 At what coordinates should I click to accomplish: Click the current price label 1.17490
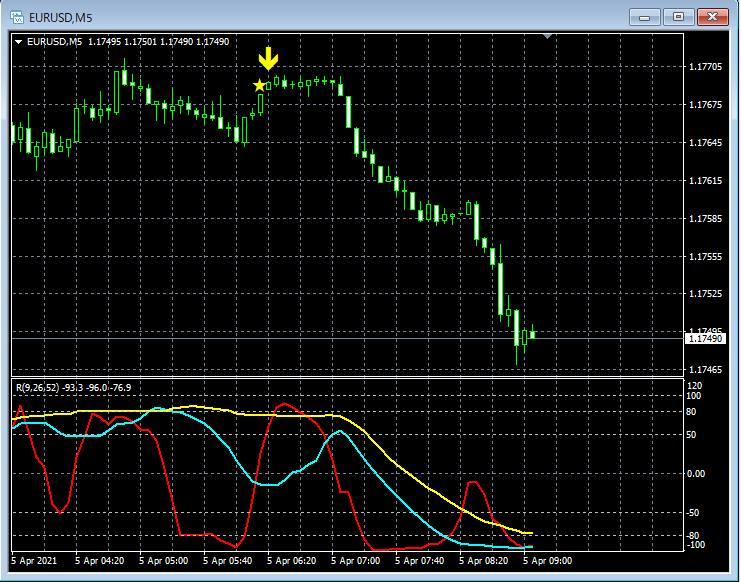coord(705,339)
